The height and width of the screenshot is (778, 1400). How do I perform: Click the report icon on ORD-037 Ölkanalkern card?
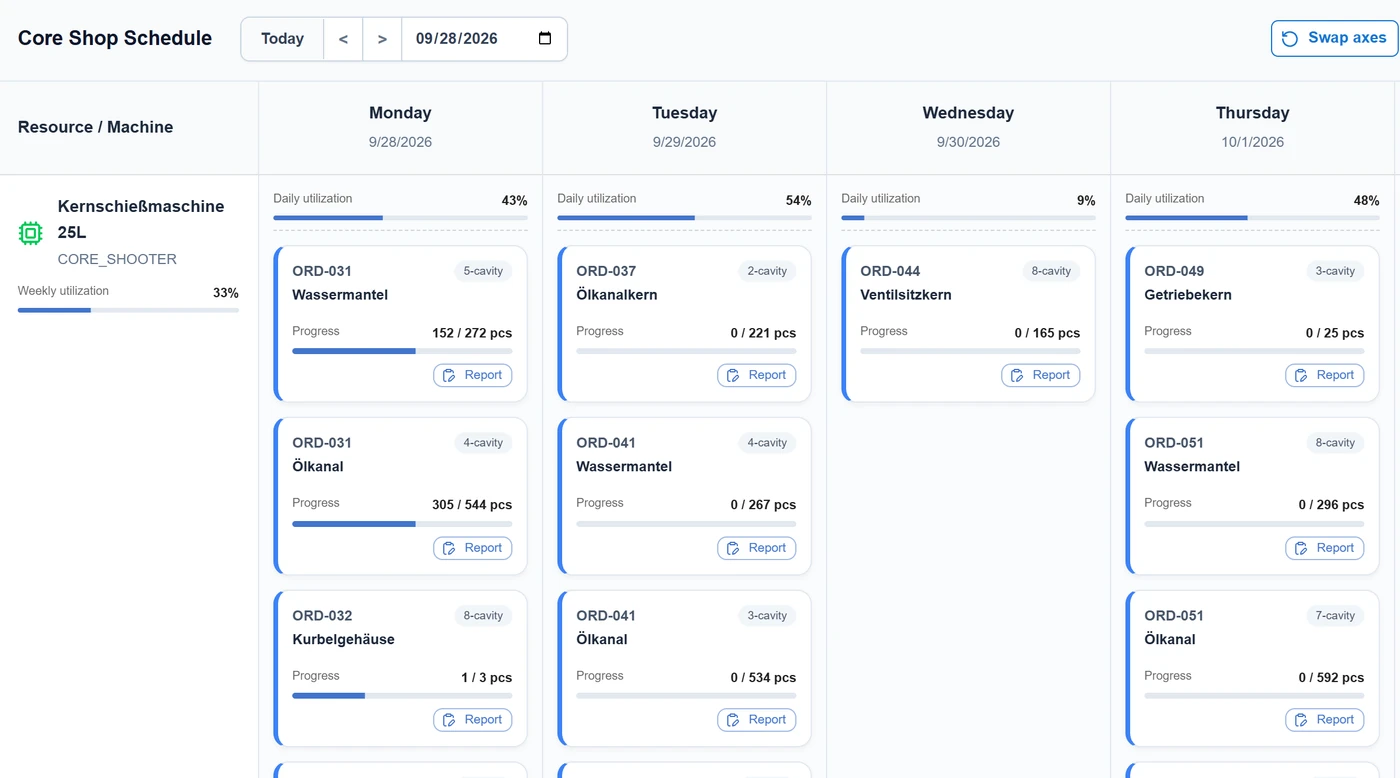734,375
